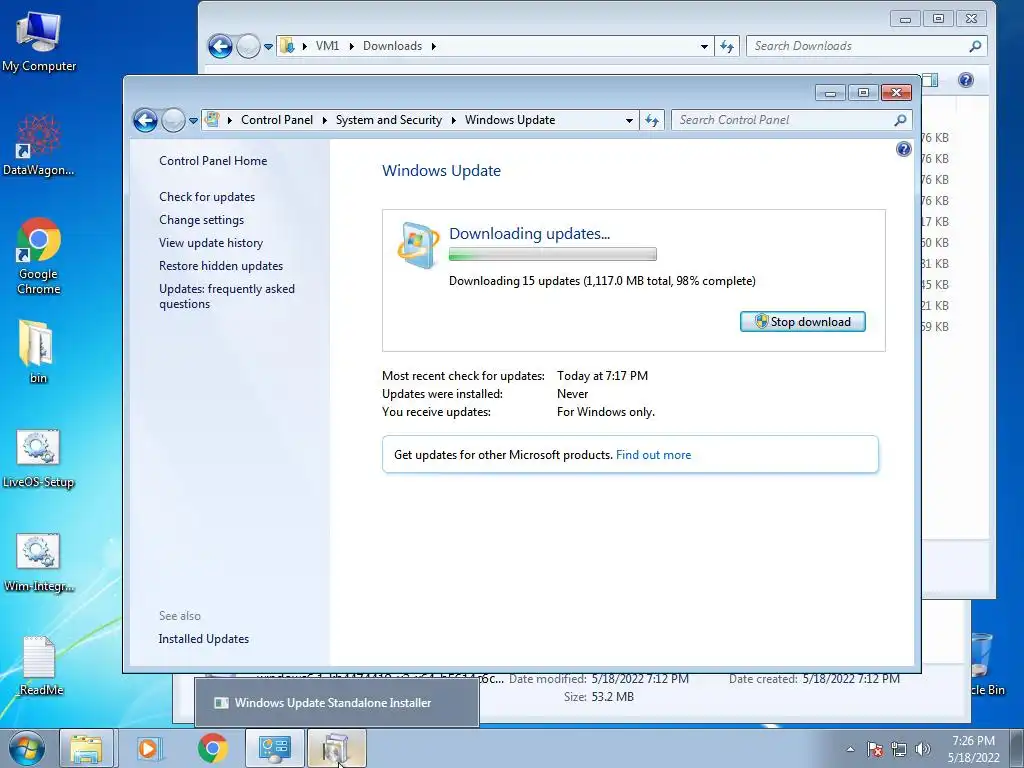
Task: Click Find out more link
Action: (653, 455)
